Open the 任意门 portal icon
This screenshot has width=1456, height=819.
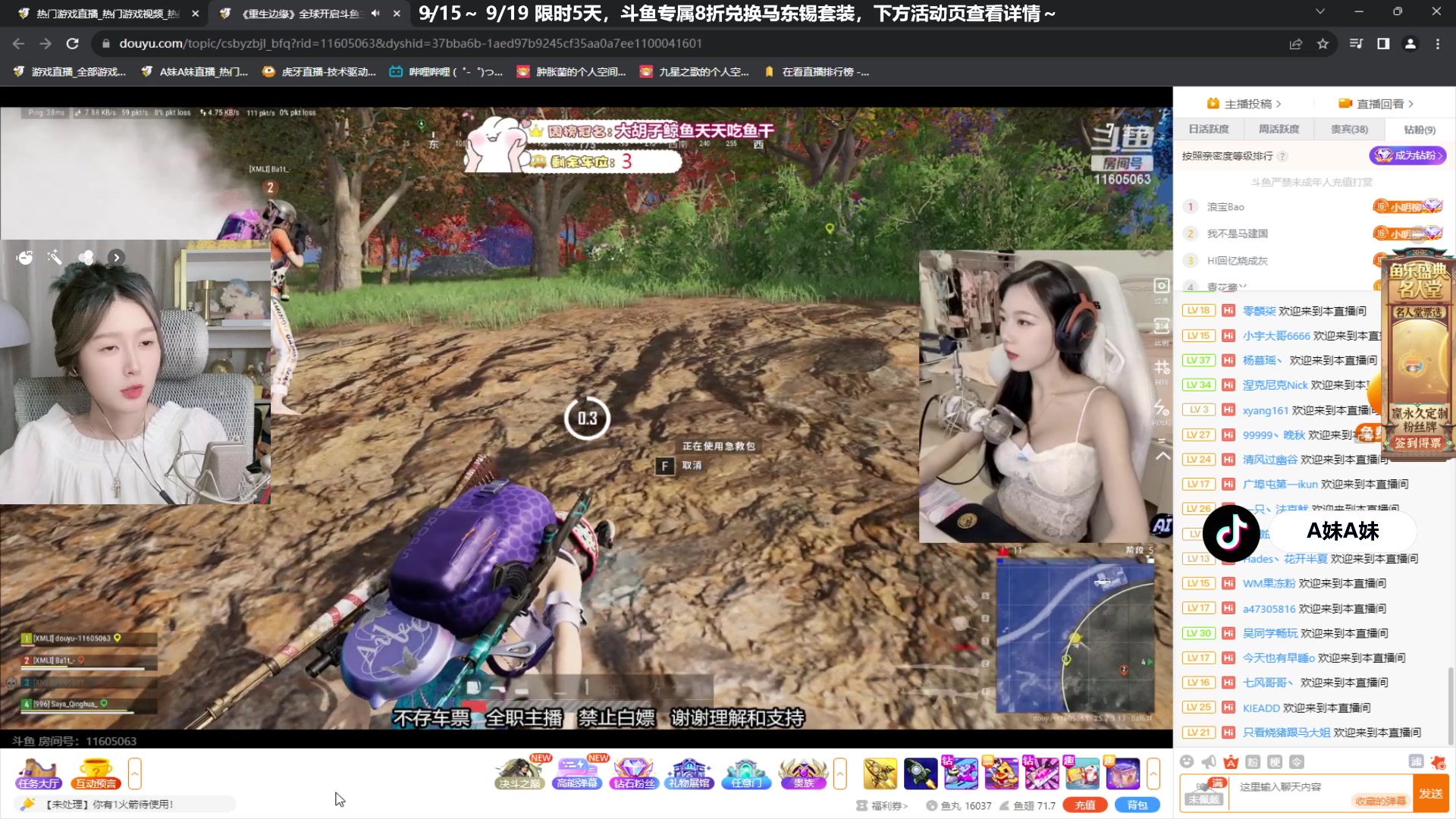click(x=746, y=773)
